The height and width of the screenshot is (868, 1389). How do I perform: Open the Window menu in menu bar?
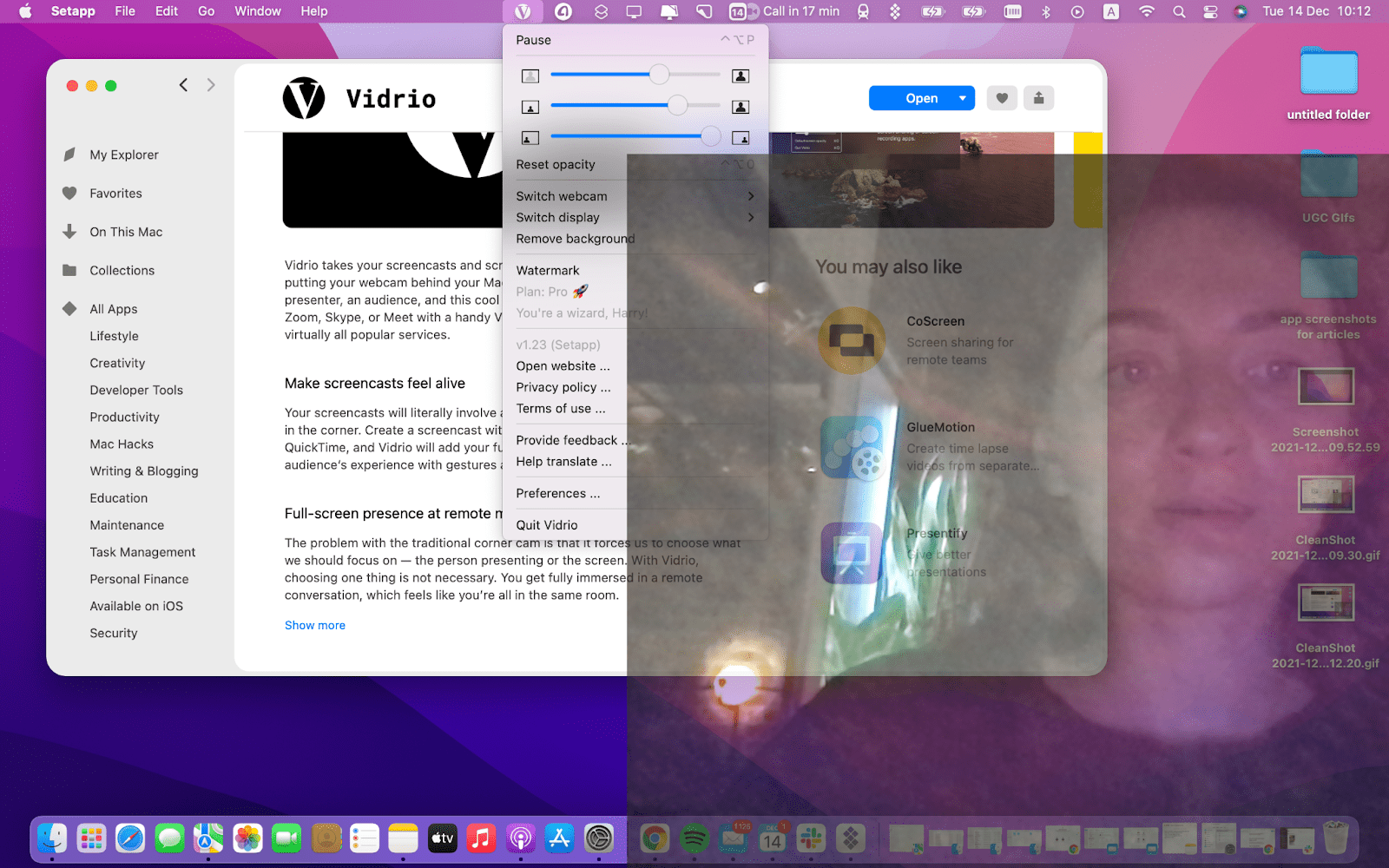coord(258,11)
